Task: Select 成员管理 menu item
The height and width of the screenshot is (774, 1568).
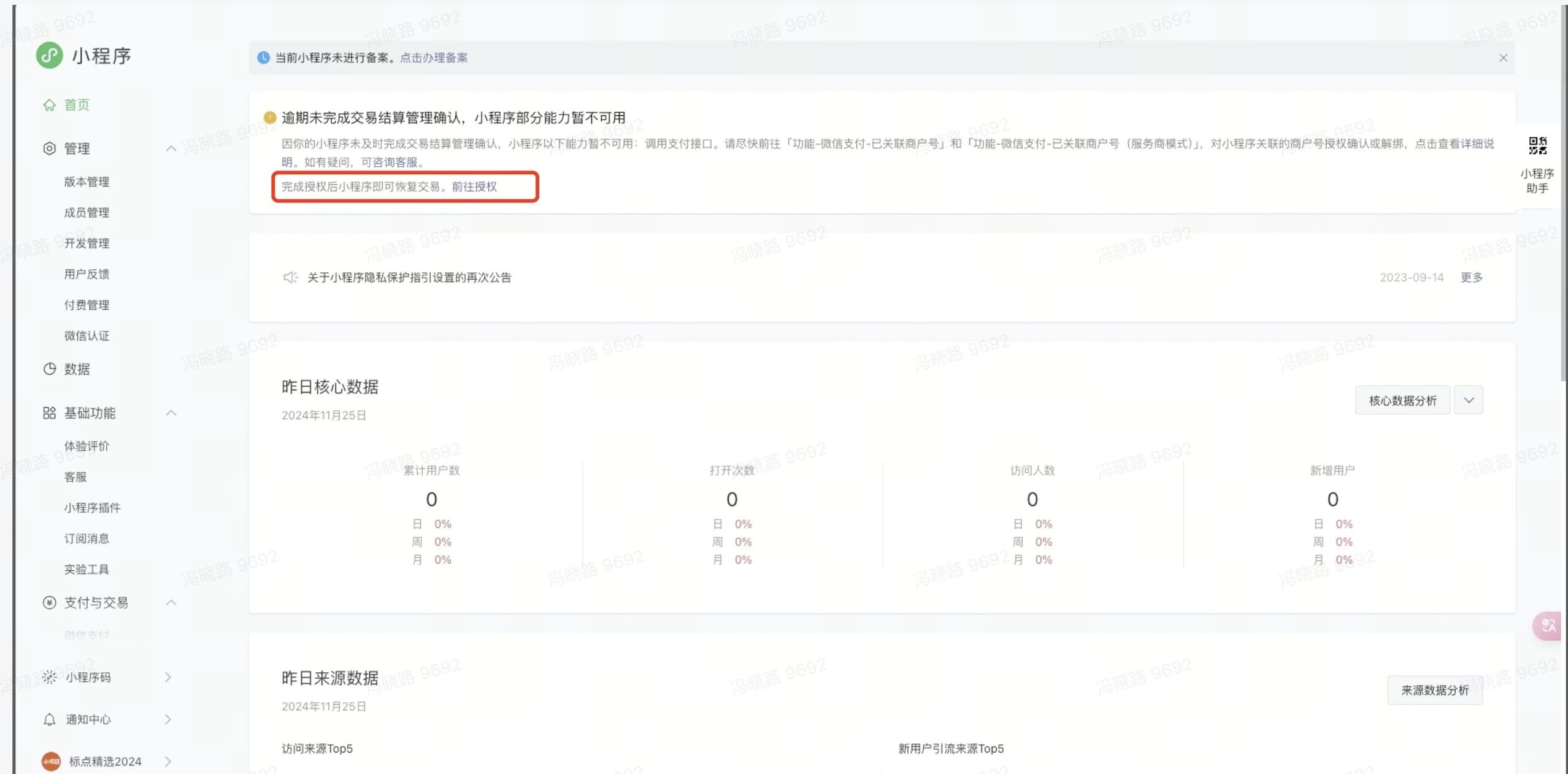Action: (86, 212)
